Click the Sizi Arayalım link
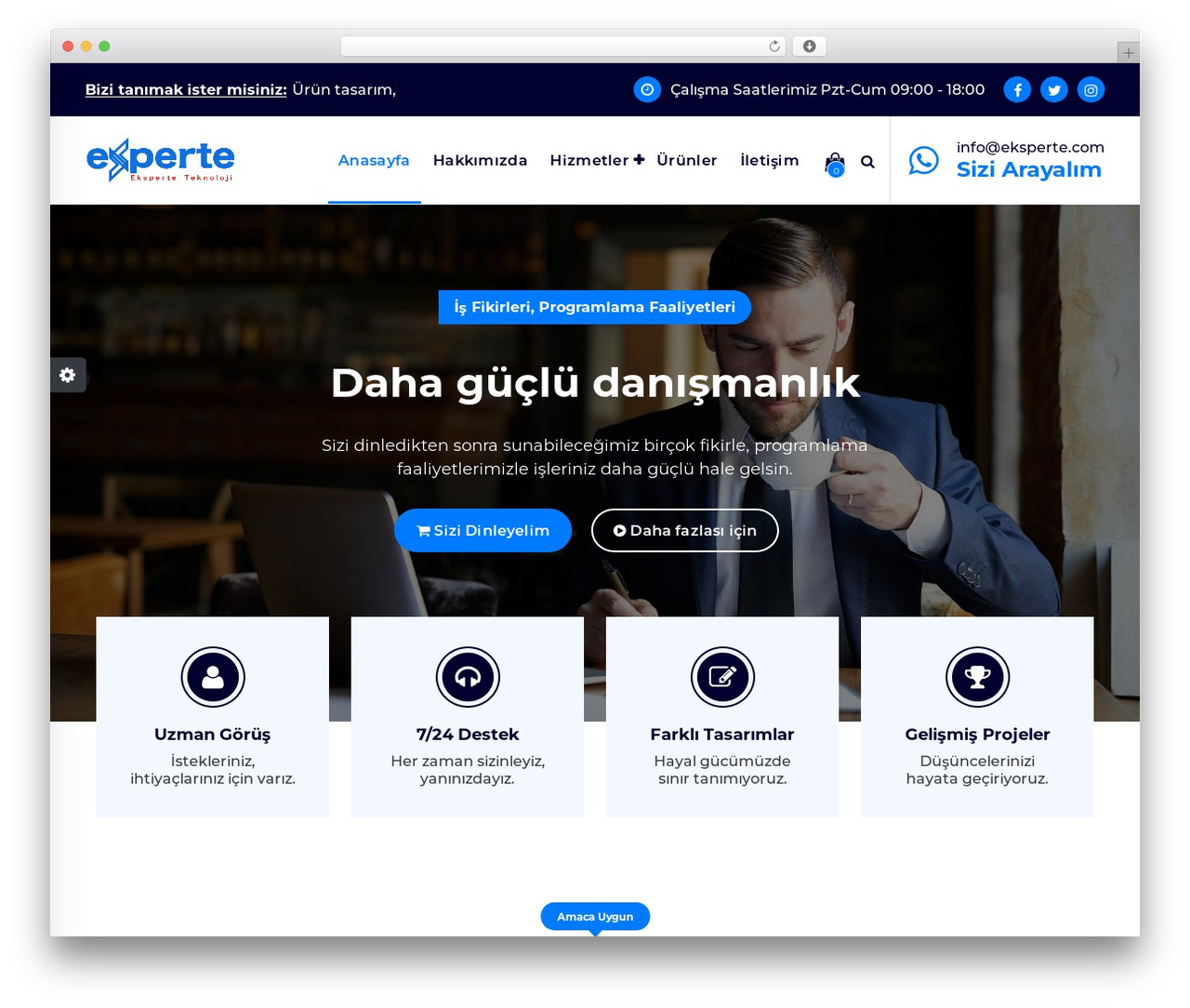The width and height of the screenshot is (1190, 1008). point(1029,169)
